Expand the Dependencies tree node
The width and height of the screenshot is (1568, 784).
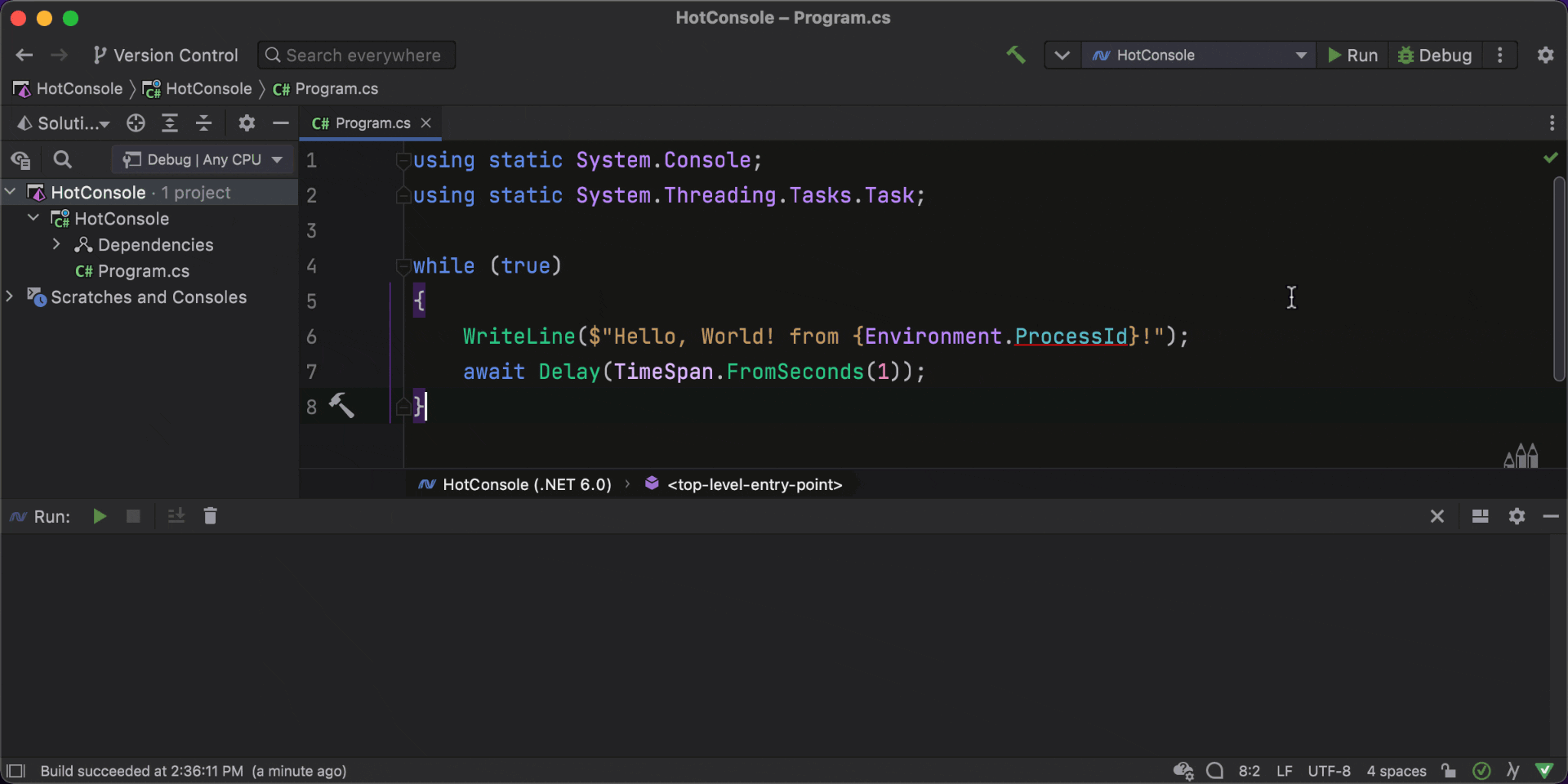tap(56, 244)
